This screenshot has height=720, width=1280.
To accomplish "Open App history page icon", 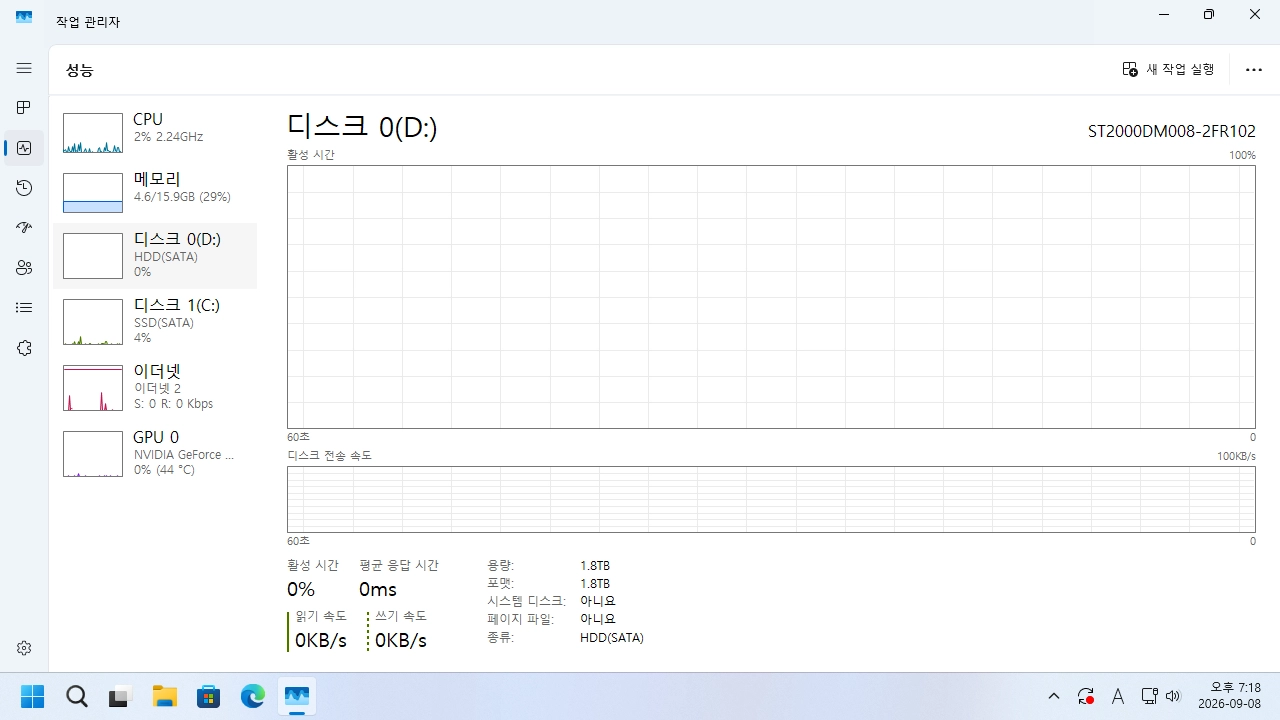I will click(24, 188).
